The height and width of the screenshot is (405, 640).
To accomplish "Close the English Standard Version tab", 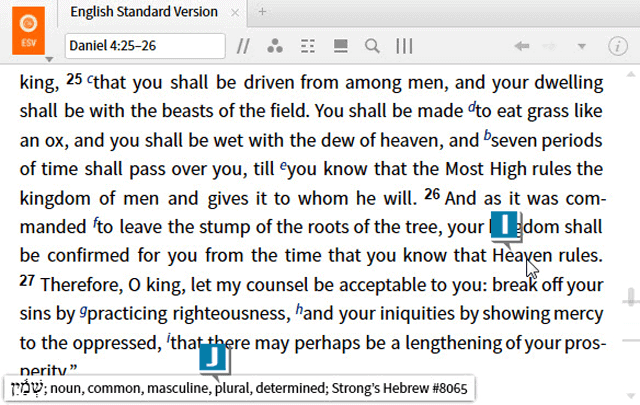I will point(237,12).
